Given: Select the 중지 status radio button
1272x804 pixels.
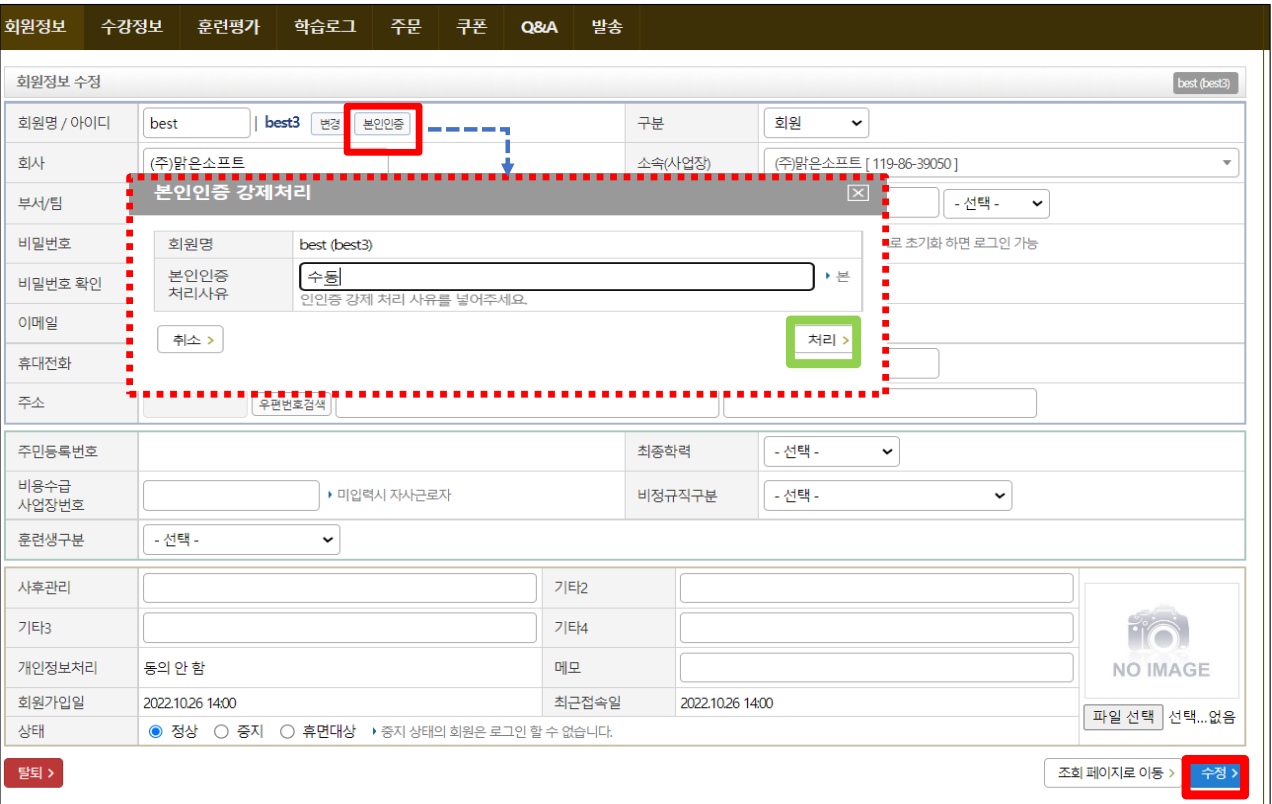Looking at the screenshot, I should tap(222, 731).
